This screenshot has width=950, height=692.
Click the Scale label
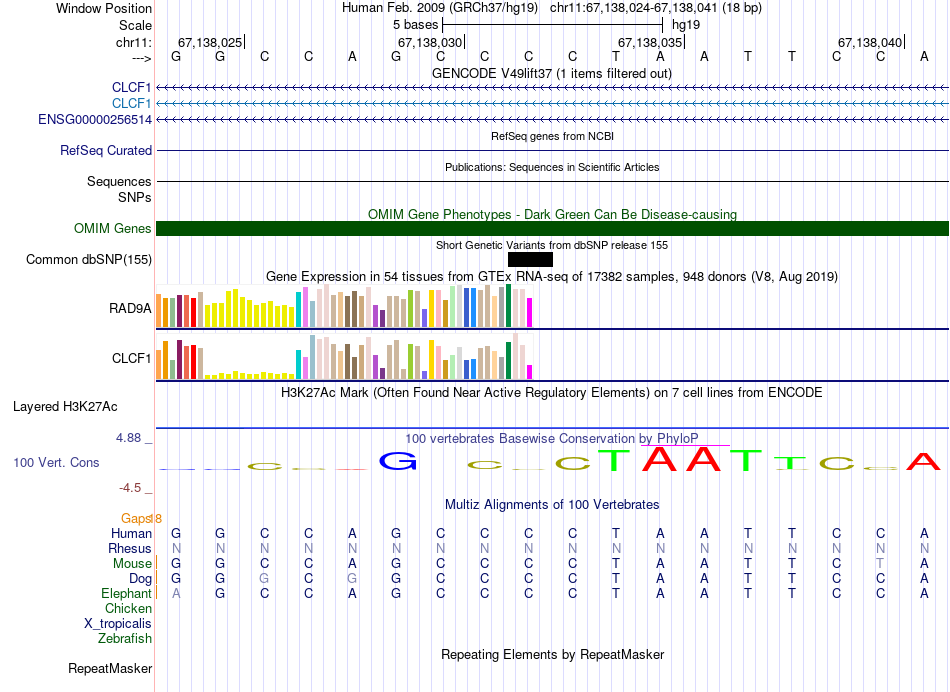(x=136, y=25)
